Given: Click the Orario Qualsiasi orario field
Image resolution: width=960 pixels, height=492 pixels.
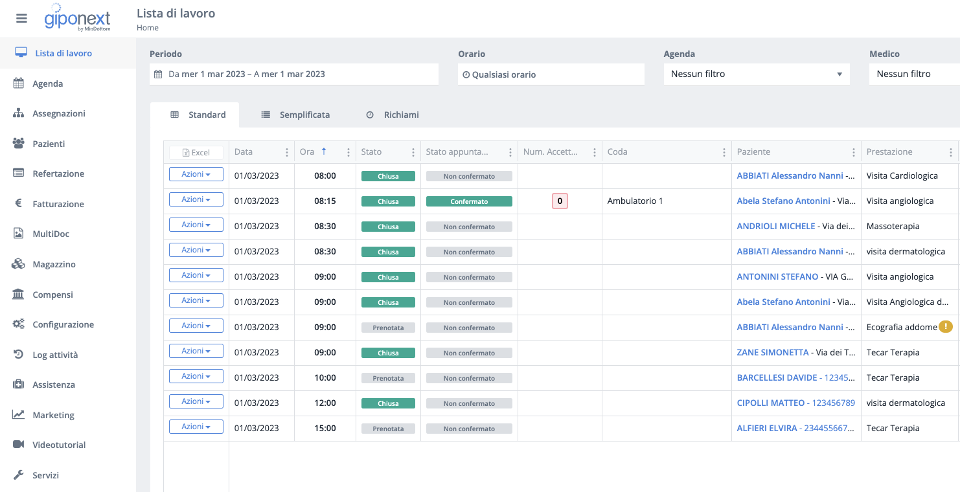Looking at the screenshot, I should pos(551,74).
